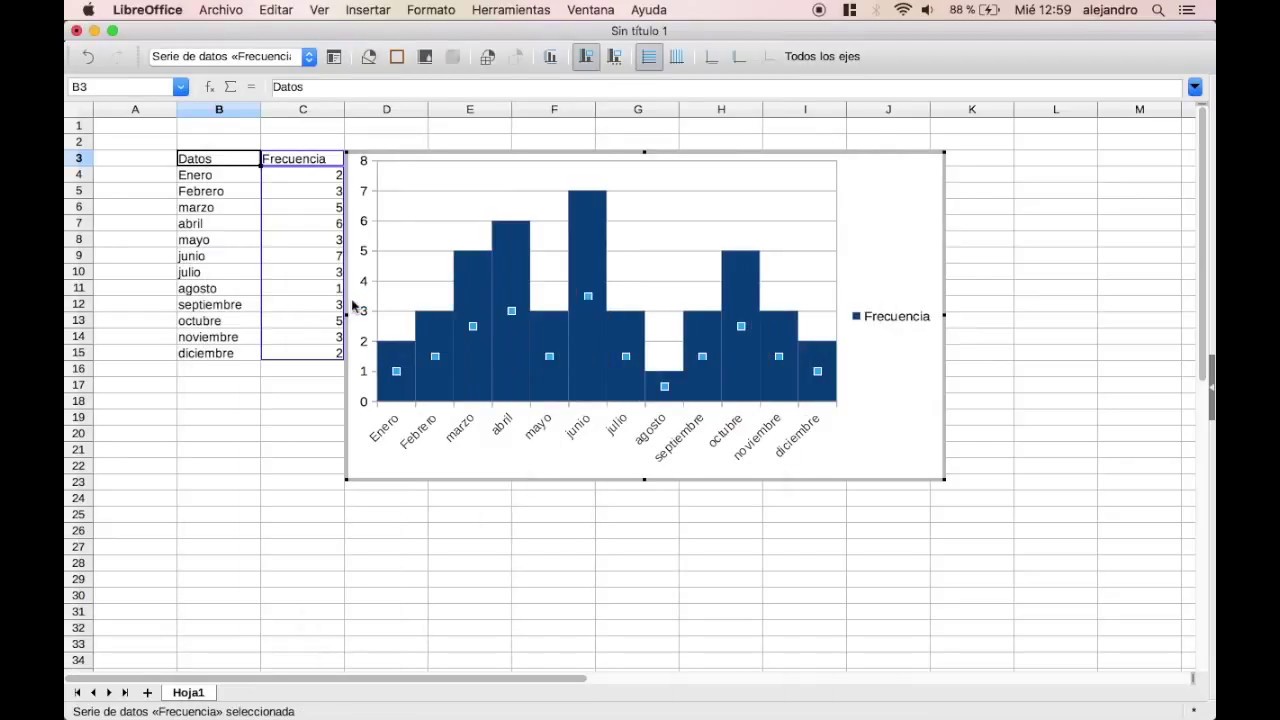Select the agosto bar in the chart
Viewport: 1280px width, 720px height.
[x=664, y=386]
